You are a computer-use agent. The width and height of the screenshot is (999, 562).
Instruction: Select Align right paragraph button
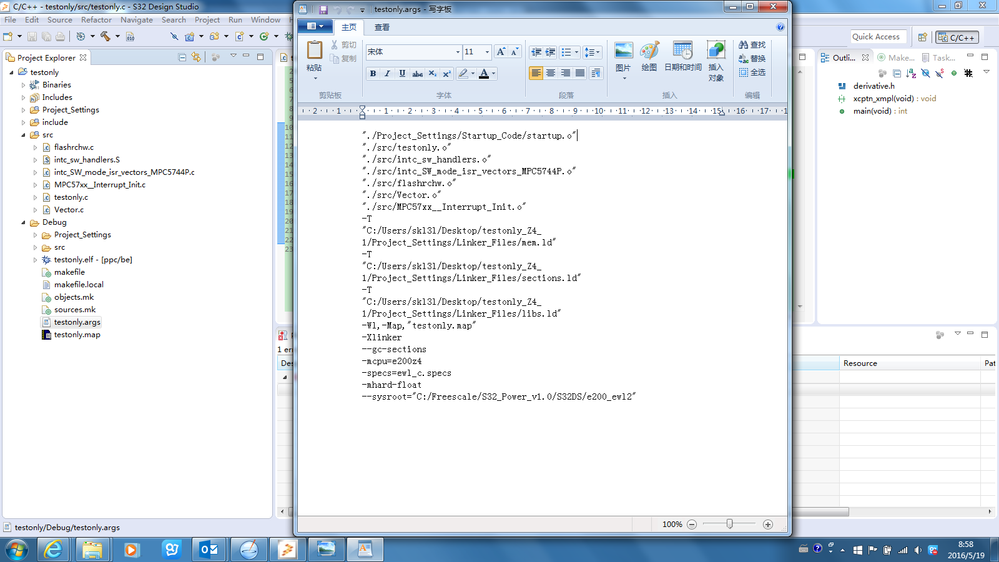pyautogui.click(x=565, y=73)
